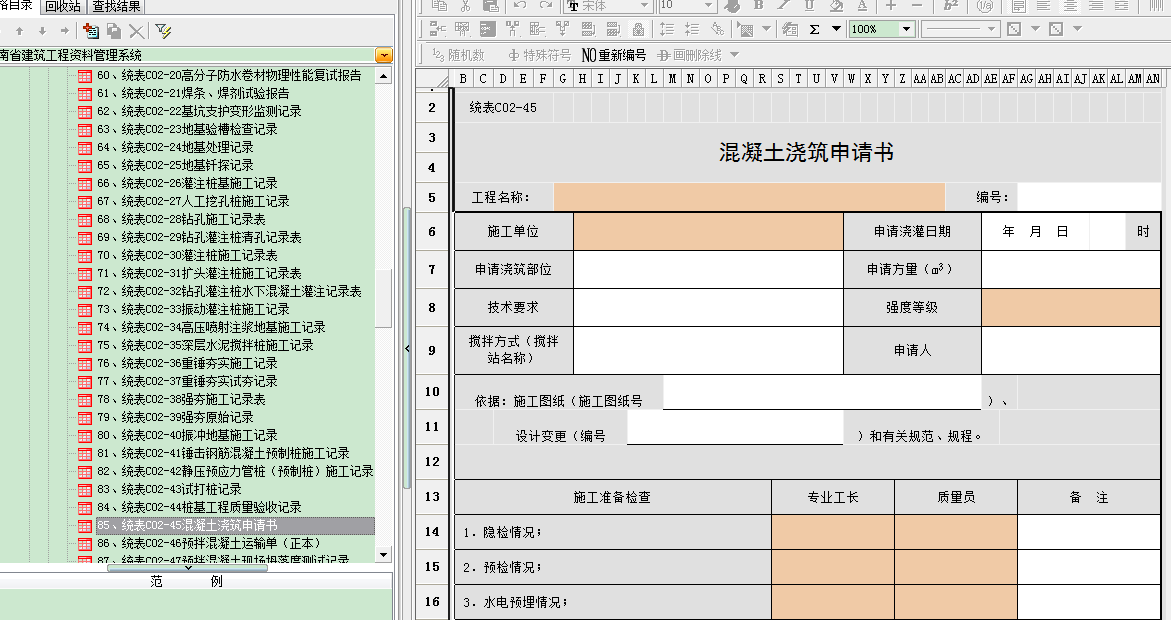Viewport: 1171px width, 620px height.
Task: Expand the orange project system dropdown arrow
Action: [384, 55]
